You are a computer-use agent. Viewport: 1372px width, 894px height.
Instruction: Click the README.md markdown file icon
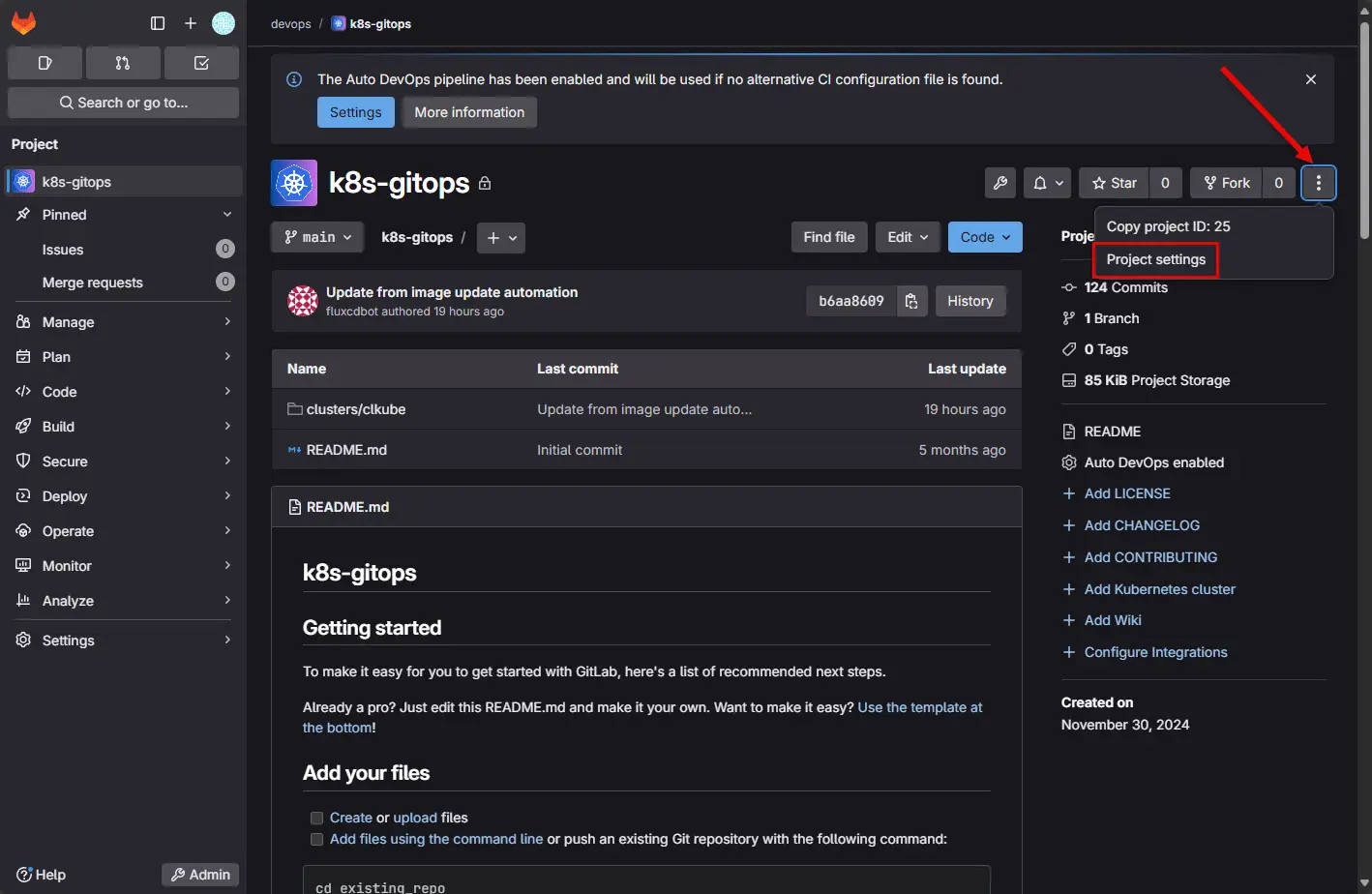pyautogui.click(x=294, y=450)
